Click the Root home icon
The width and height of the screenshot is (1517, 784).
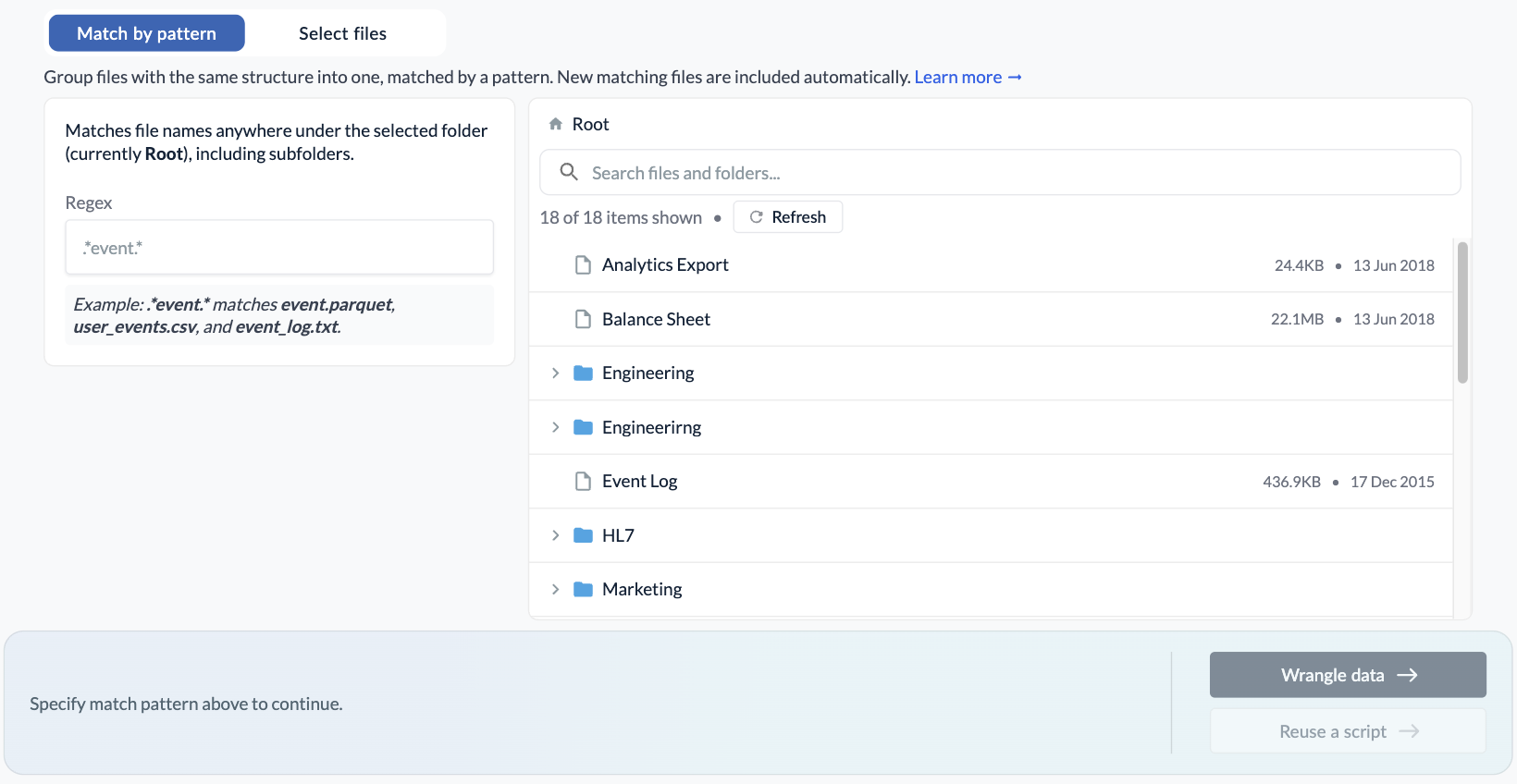pyautogui.click(x=555, y=124)
